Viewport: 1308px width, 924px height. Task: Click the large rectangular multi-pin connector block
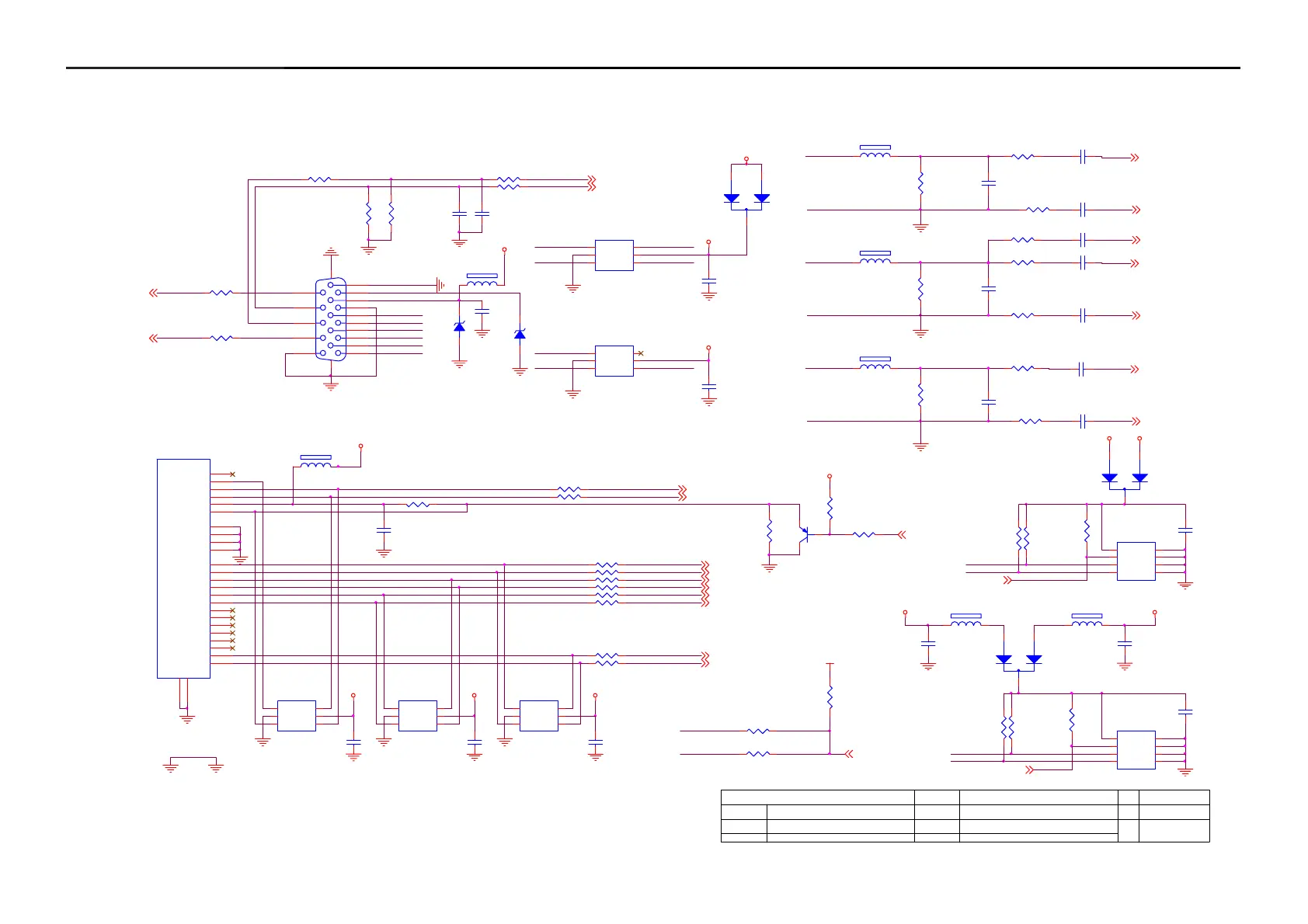[183, 568]
